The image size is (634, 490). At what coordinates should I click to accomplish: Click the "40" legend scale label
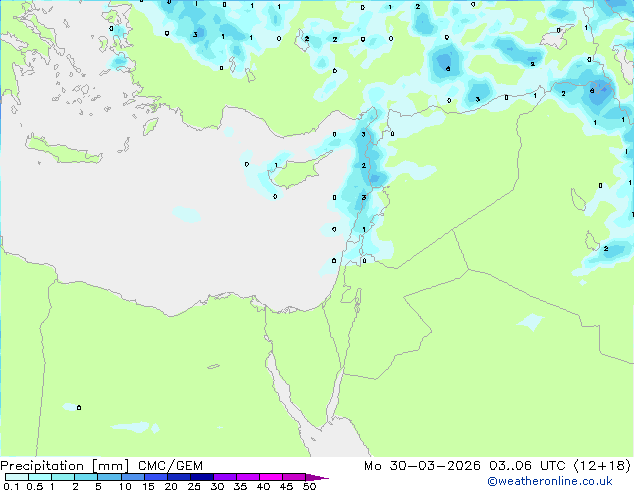click(x=263, y=486)
